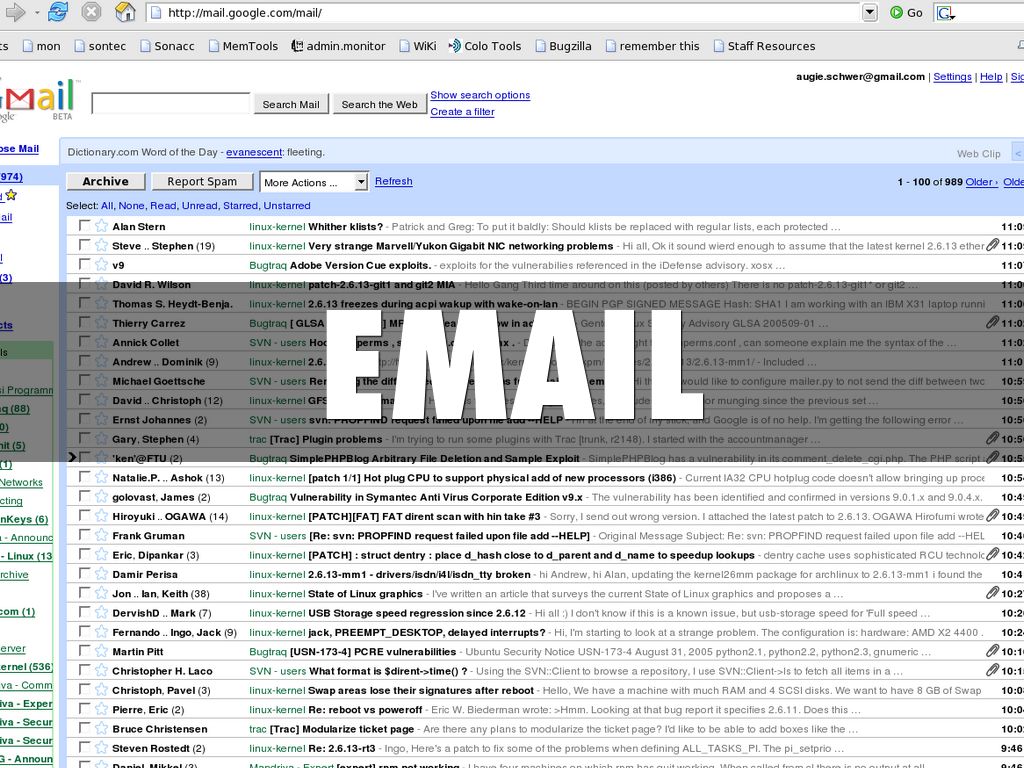Open the More Actions dropdown
1024x768 pixels.
(314, 182)
